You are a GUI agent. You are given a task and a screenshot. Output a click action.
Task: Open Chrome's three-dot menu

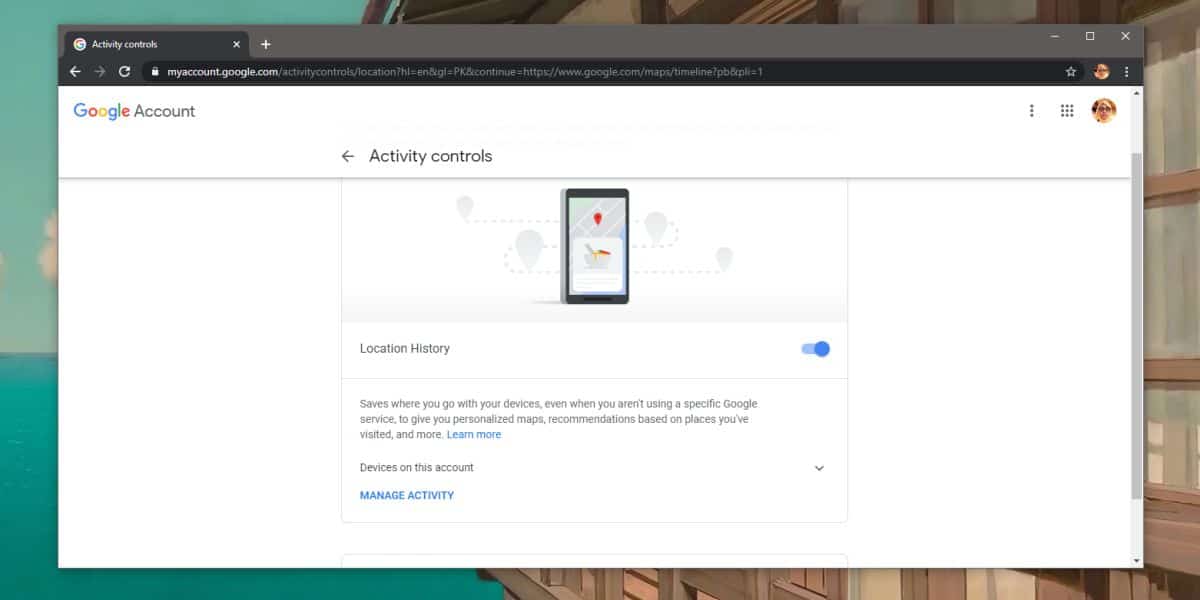tap(1127, 72)
